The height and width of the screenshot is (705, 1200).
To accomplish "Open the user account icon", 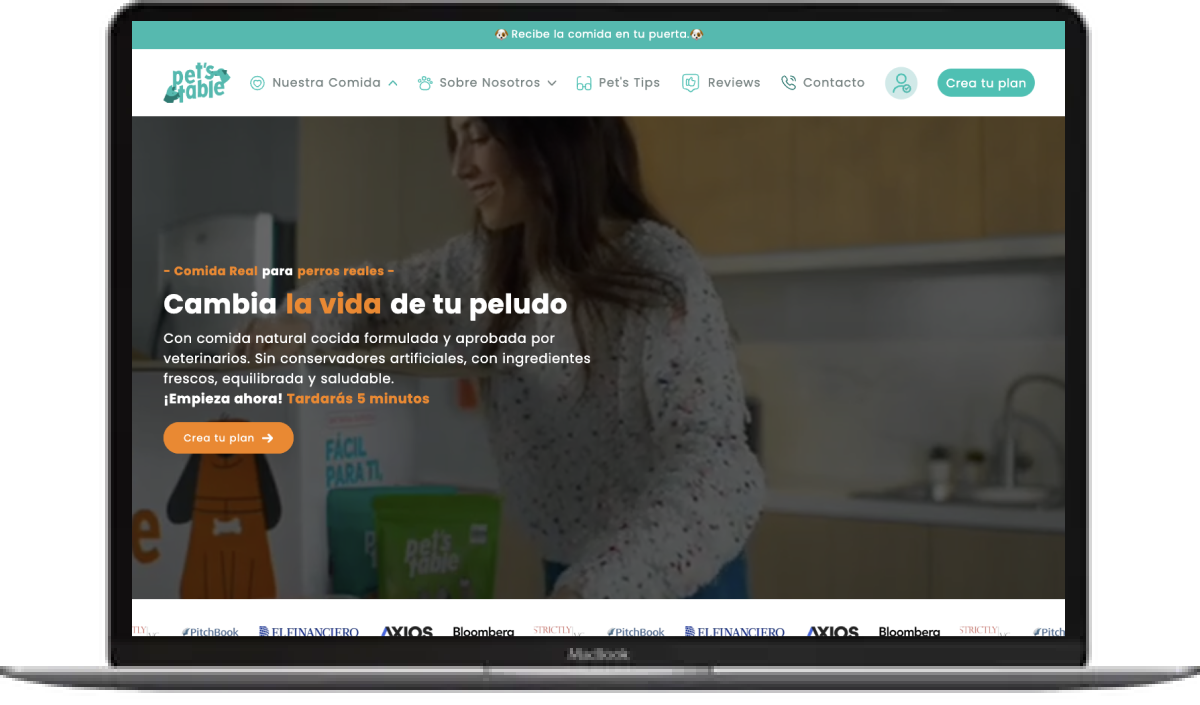I will [x=901, y=83].
